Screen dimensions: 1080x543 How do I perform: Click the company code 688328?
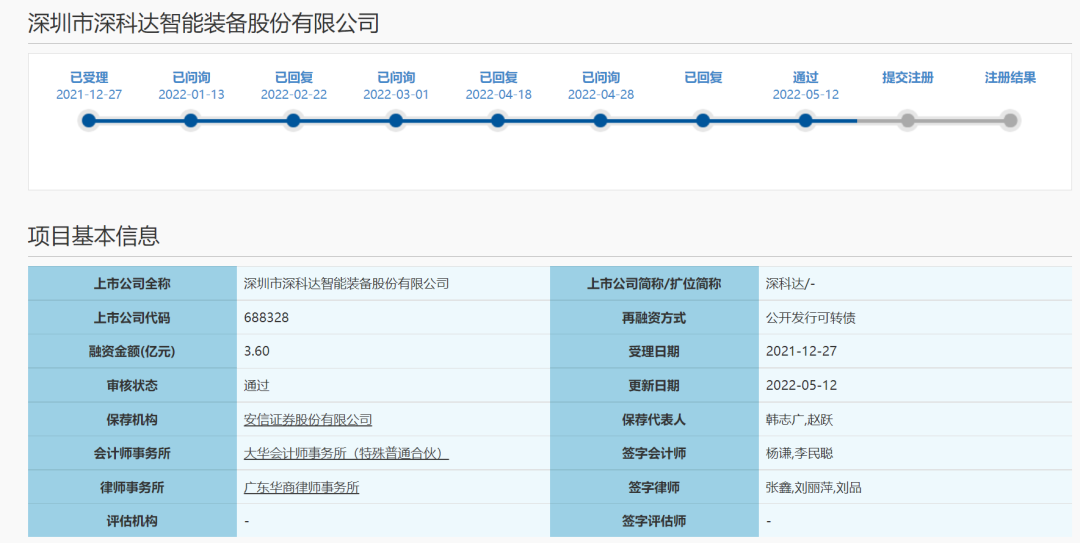267,318
